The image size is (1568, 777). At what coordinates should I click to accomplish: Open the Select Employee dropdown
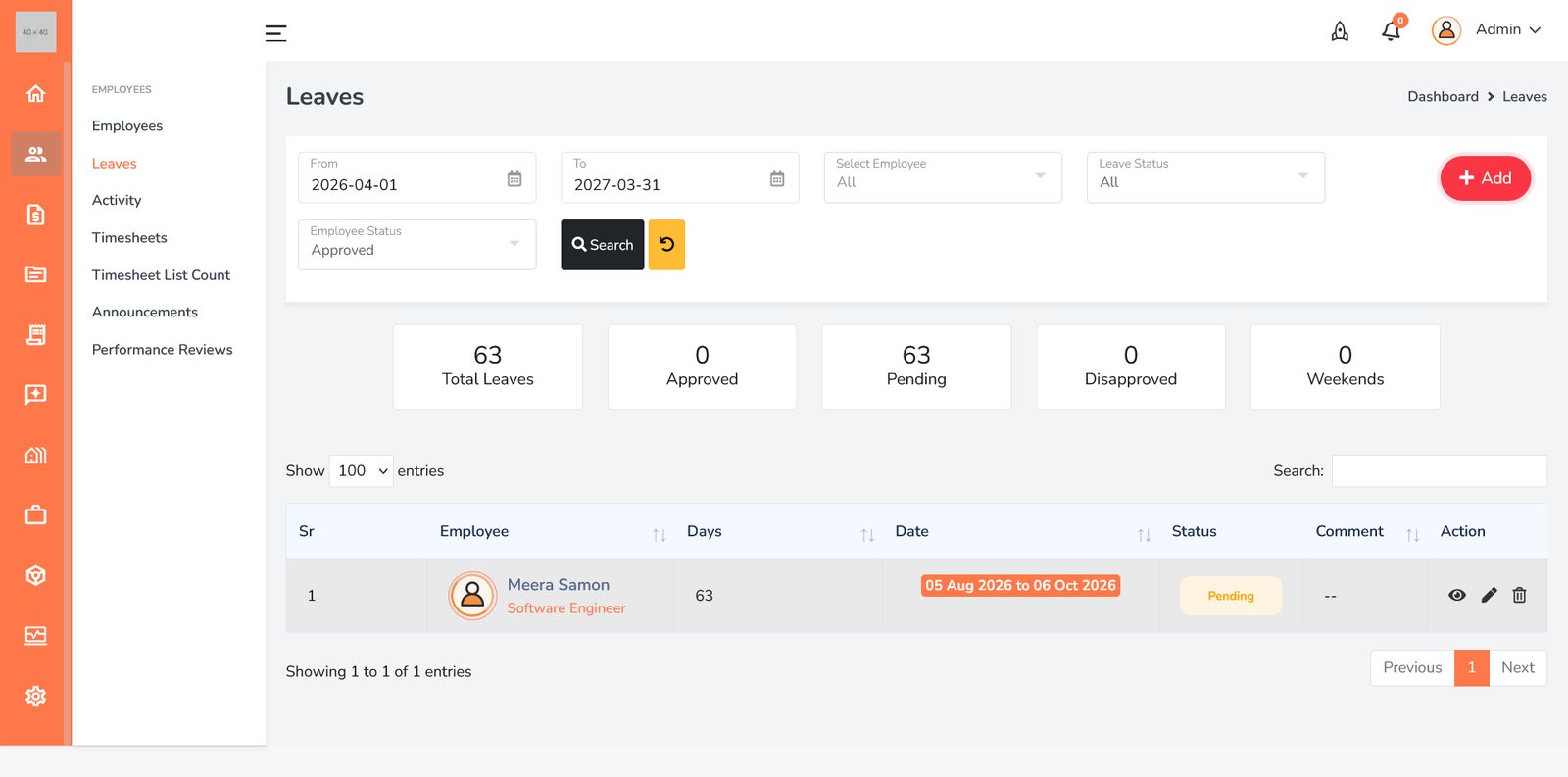pyautogui.click(x=943, y=177)
